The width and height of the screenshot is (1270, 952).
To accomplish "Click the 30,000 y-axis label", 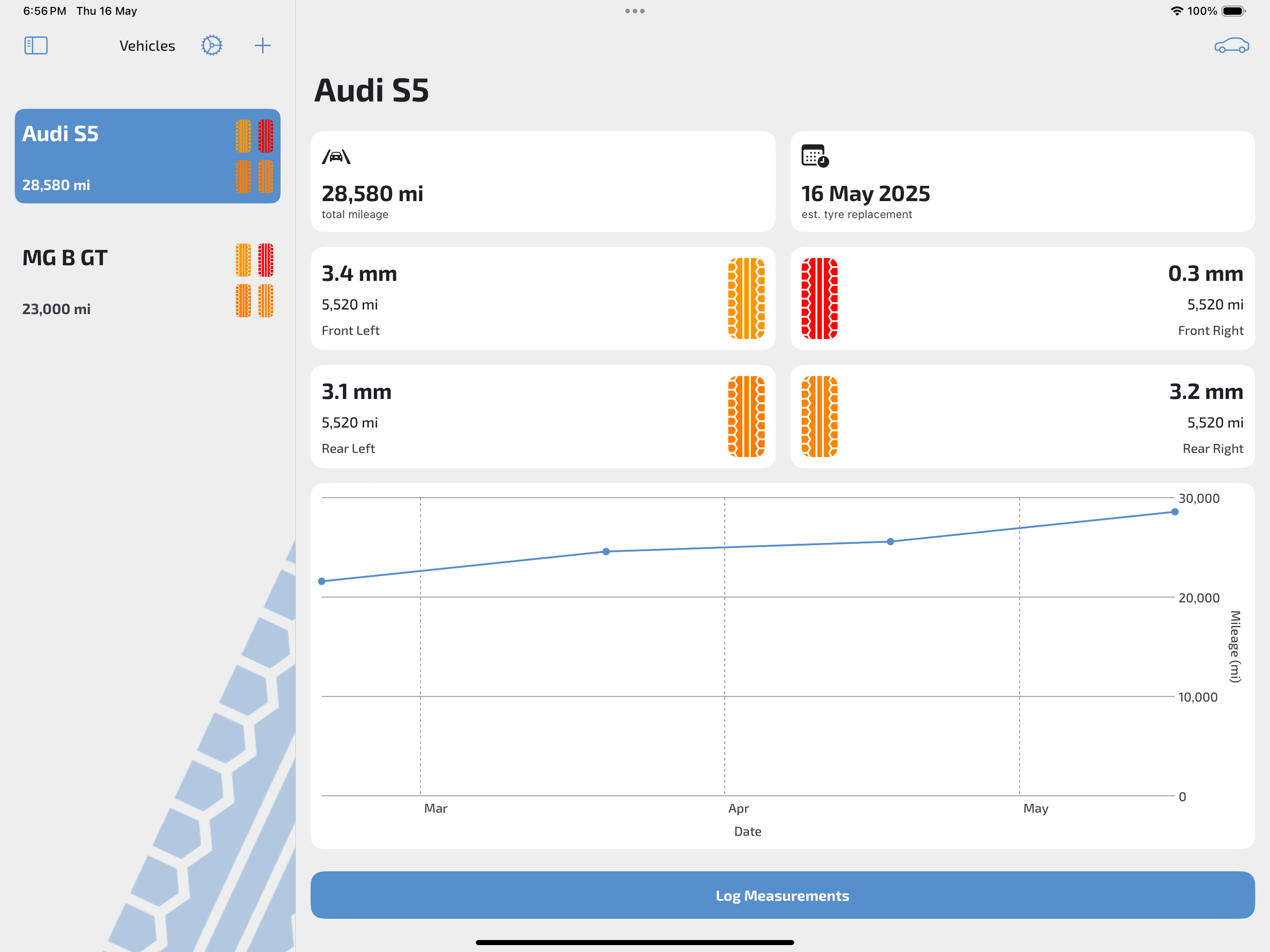I will point(1199,498).
